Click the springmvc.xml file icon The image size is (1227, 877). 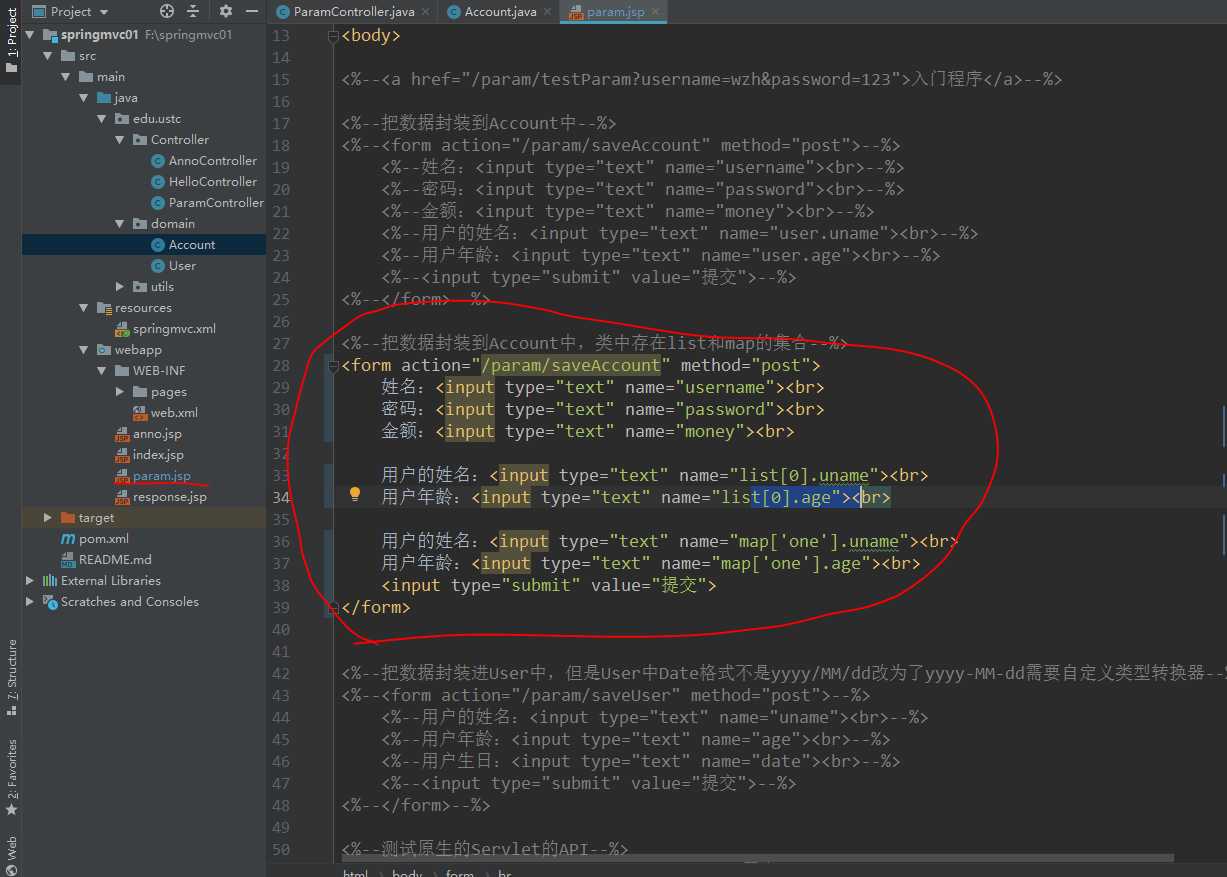[x=122, y=329]
